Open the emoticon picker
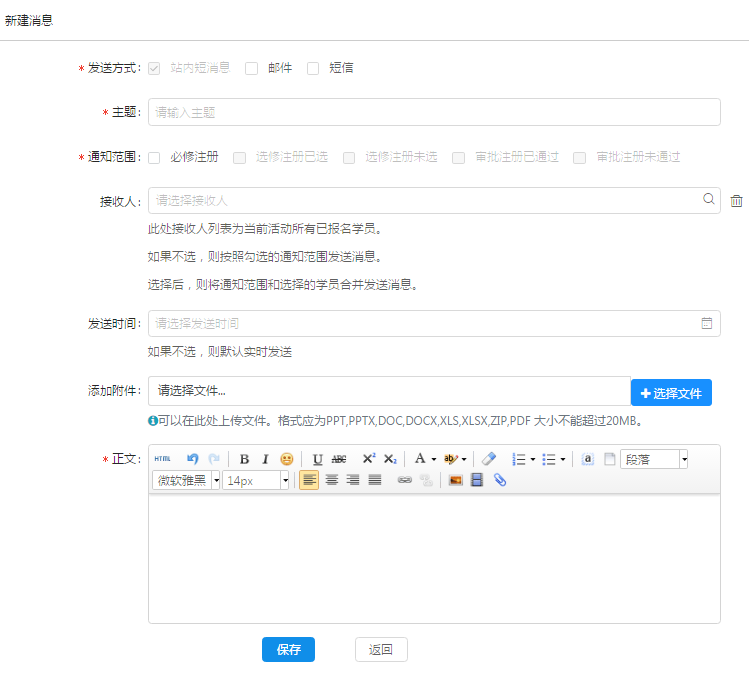 287,459
